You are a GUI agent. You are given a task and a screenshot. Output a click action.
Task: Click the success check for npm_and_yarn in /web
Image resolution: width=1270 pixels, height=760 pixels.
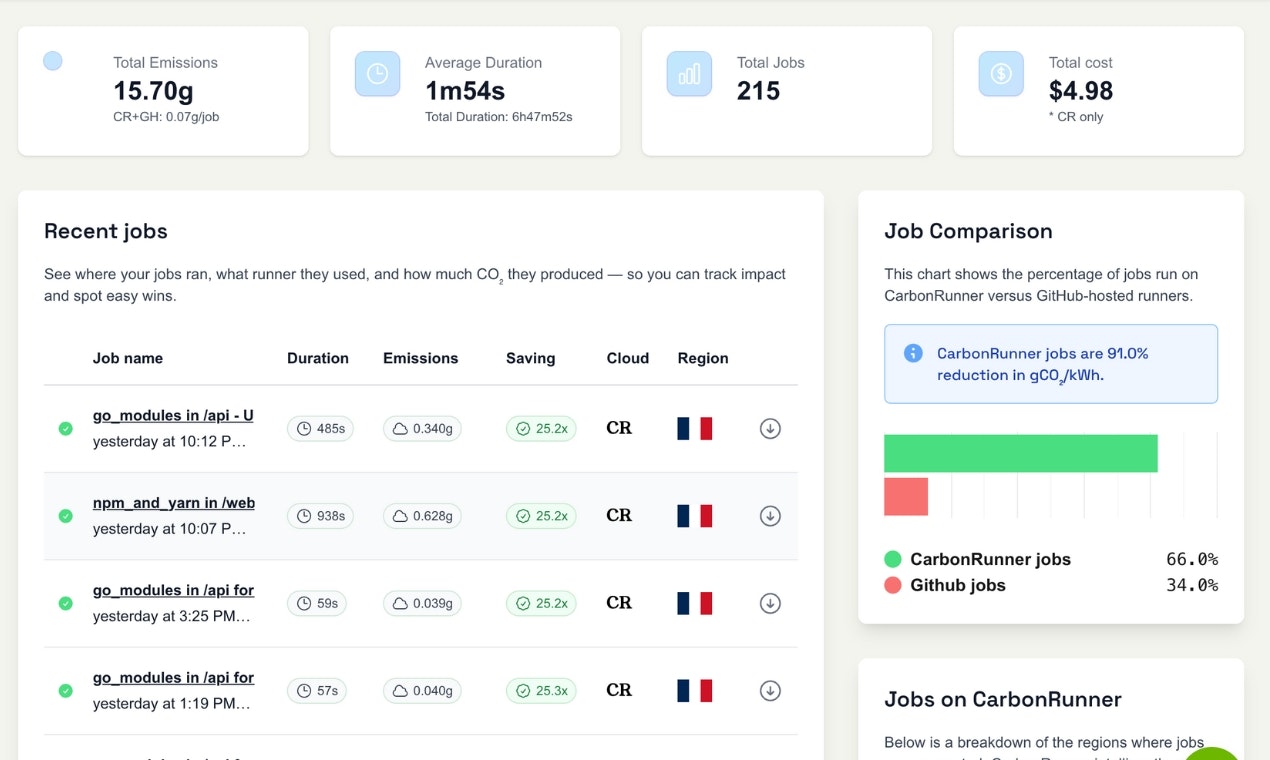(65, 516)
